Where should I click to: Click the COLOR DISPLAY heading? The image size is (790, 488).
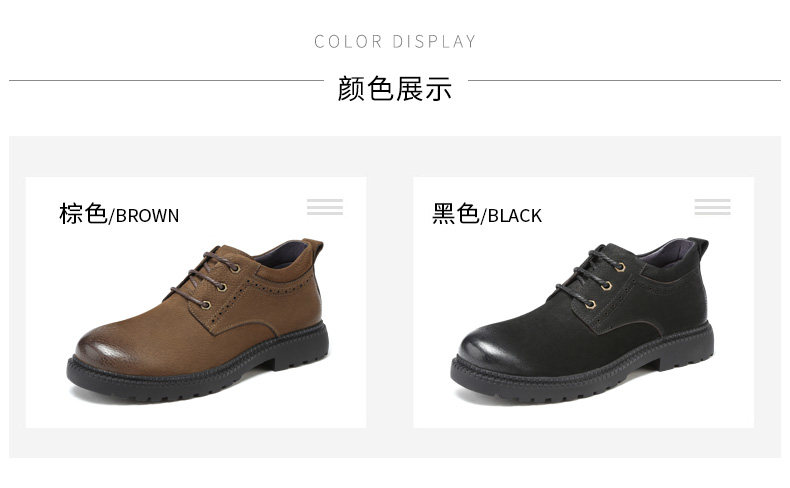[395, 41]
